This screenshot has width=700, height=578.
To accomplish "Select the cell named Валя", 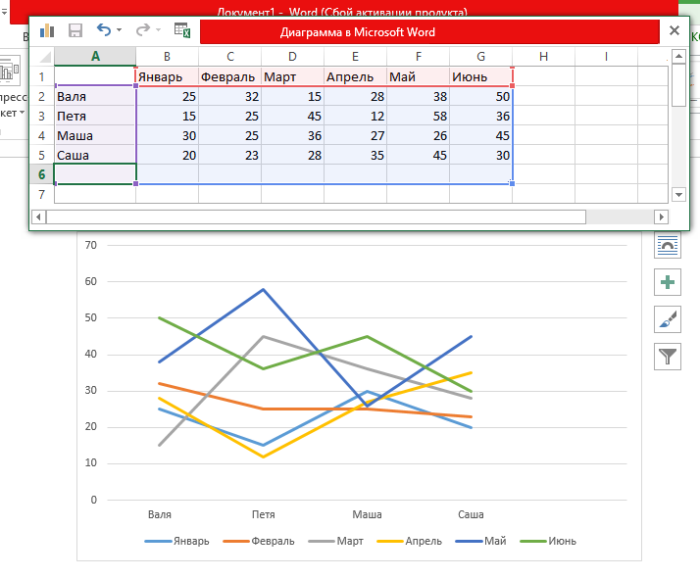I will [x=95, y=96].
